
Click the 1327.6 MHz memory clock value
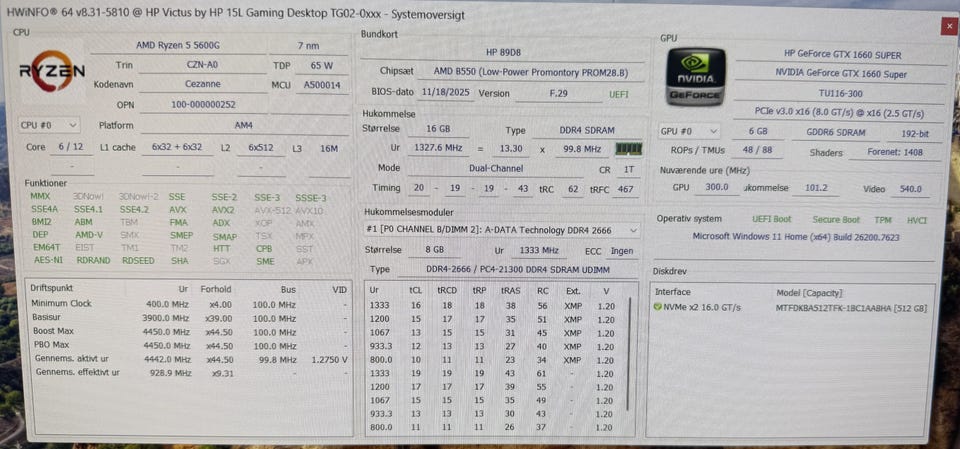438,148
